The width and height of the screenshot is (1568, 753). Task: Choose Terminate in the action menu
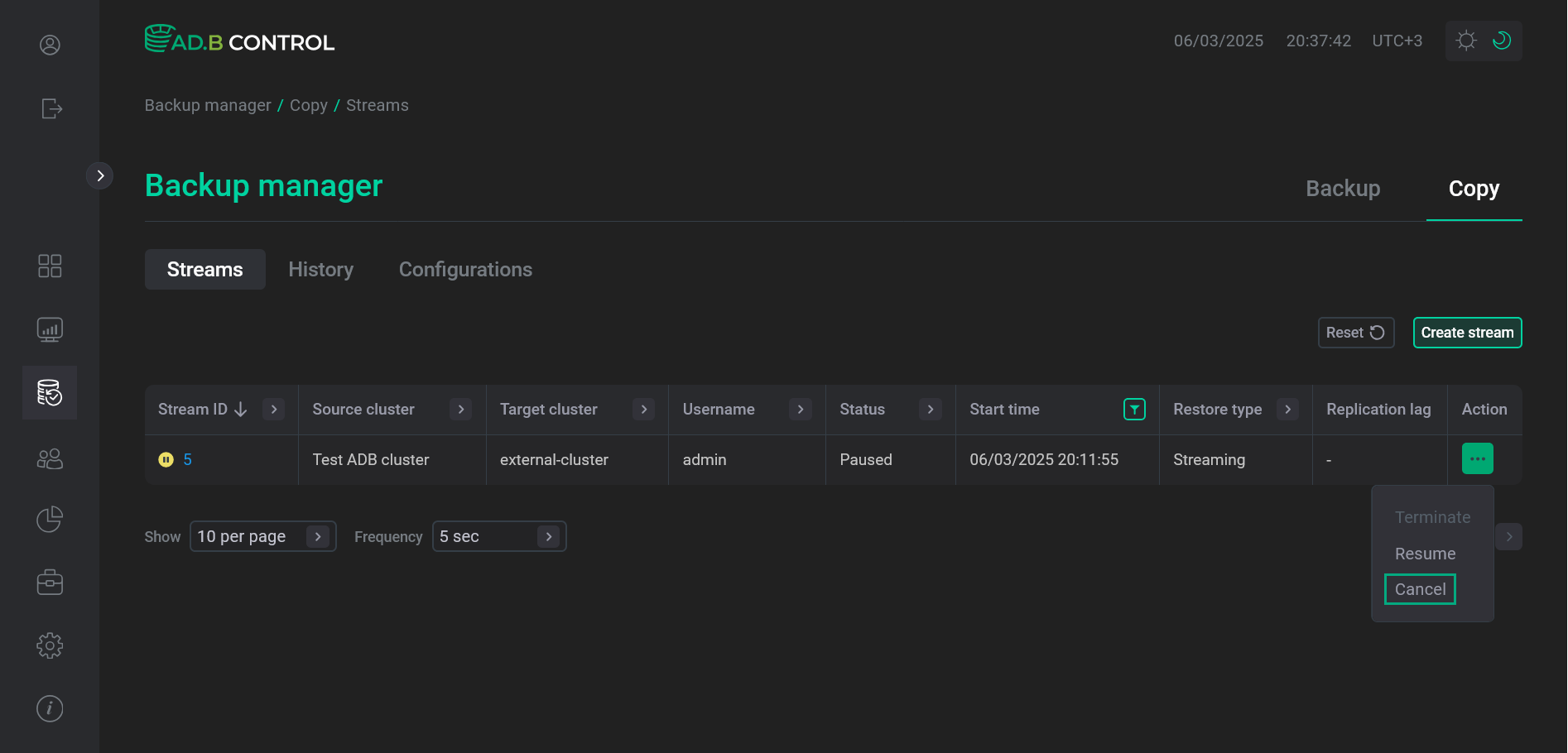click(x=1432, y=517)
